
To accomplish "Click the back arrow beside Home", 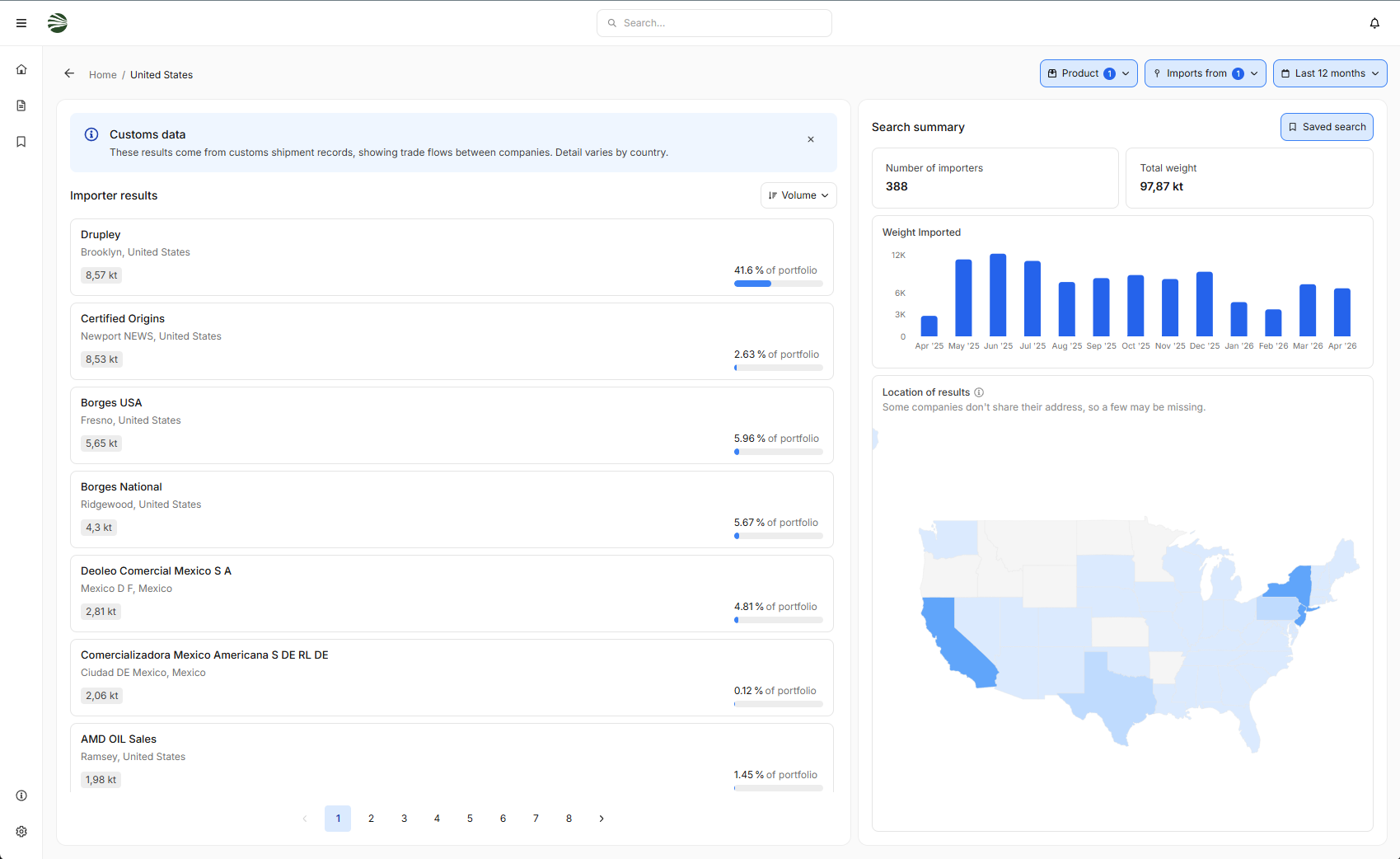I will point(69,73).
